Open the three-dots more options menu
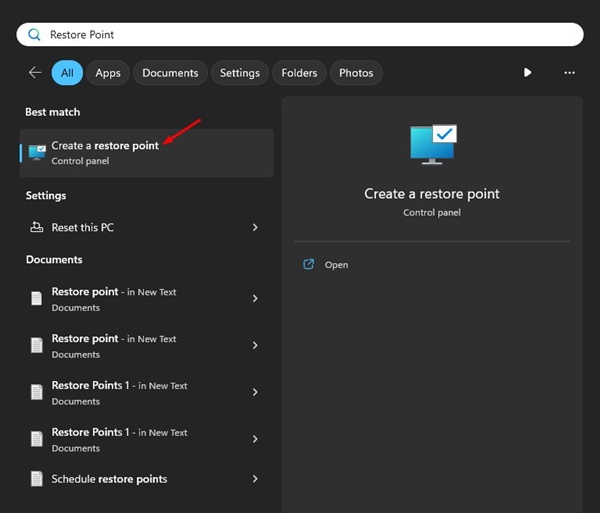600x513 pixels. click(x=569, y=73)
